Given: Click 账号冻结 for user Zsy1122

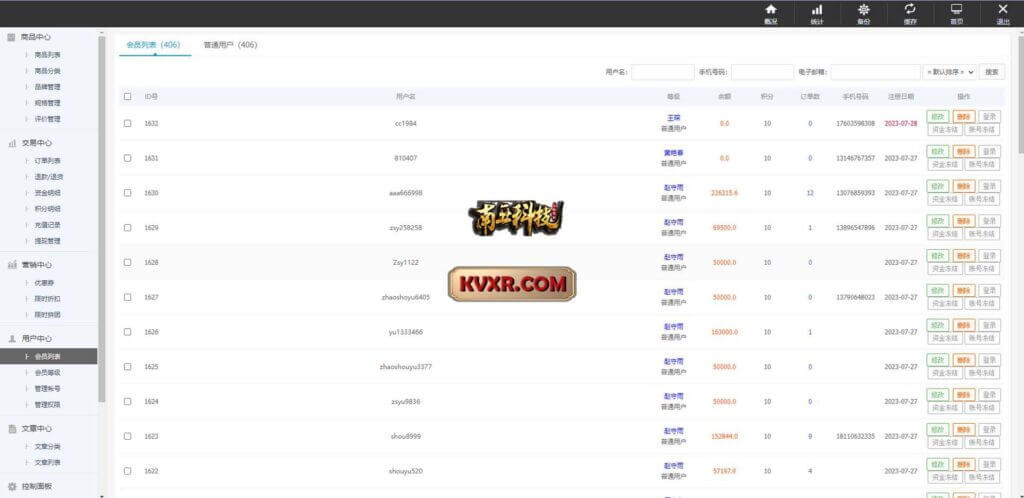Looking at the screenshot, I should 982,268.
